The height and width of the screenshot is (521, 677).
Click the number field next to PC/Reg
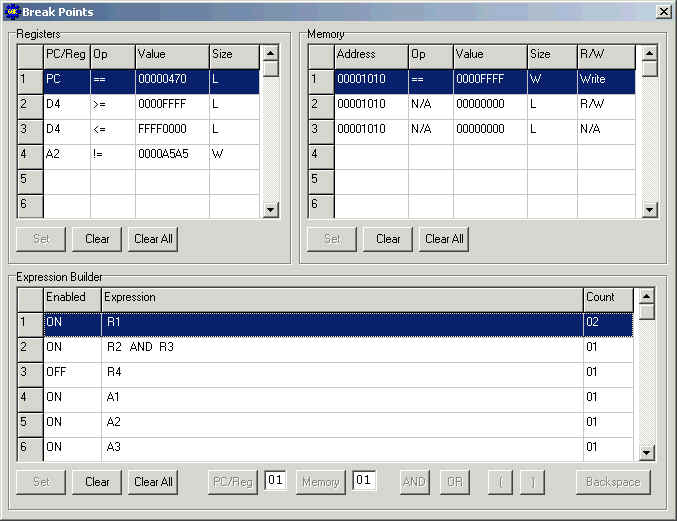pos(275,480)
